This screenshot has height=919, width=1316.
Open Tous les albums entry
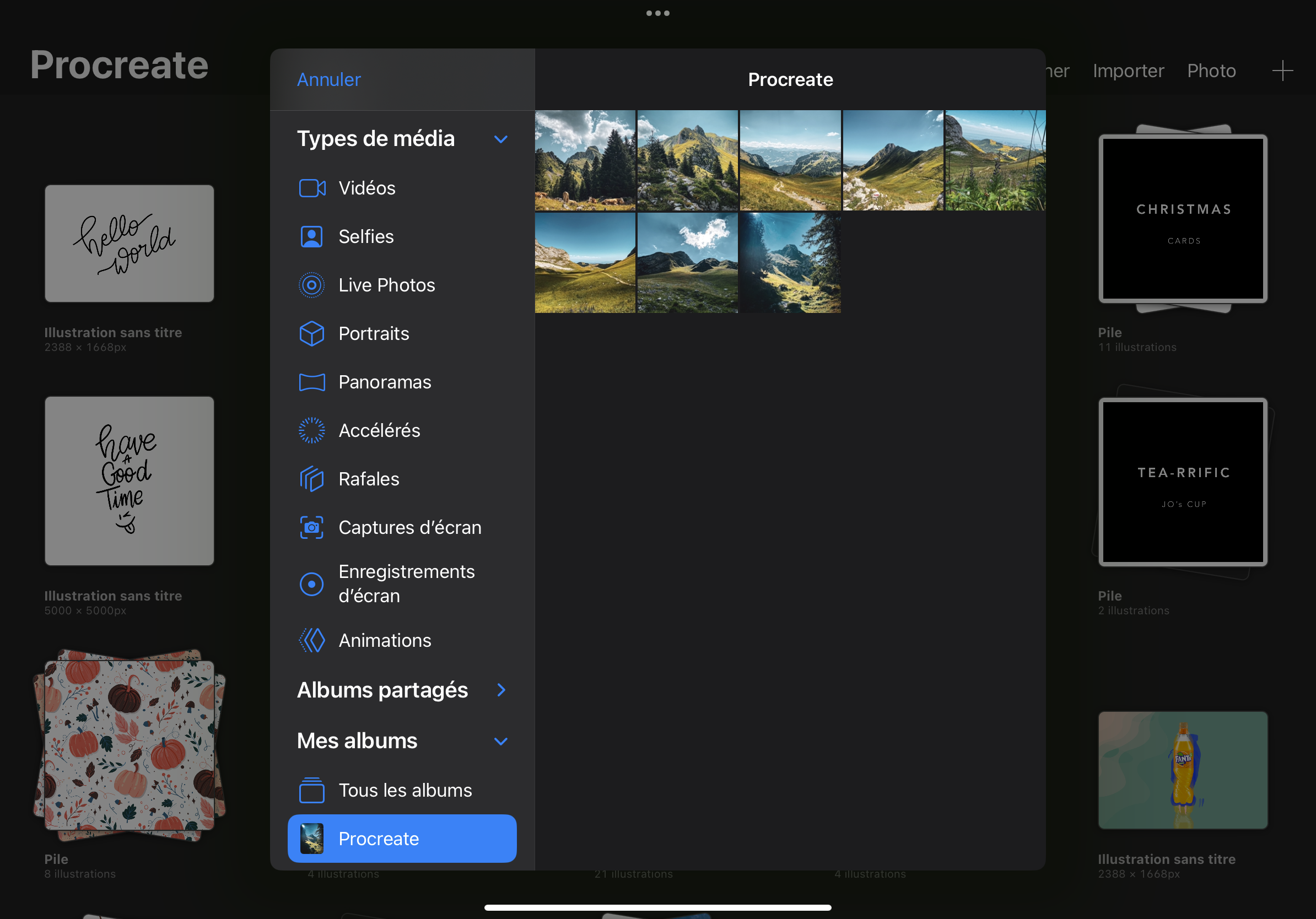click(x=404, y=790)
